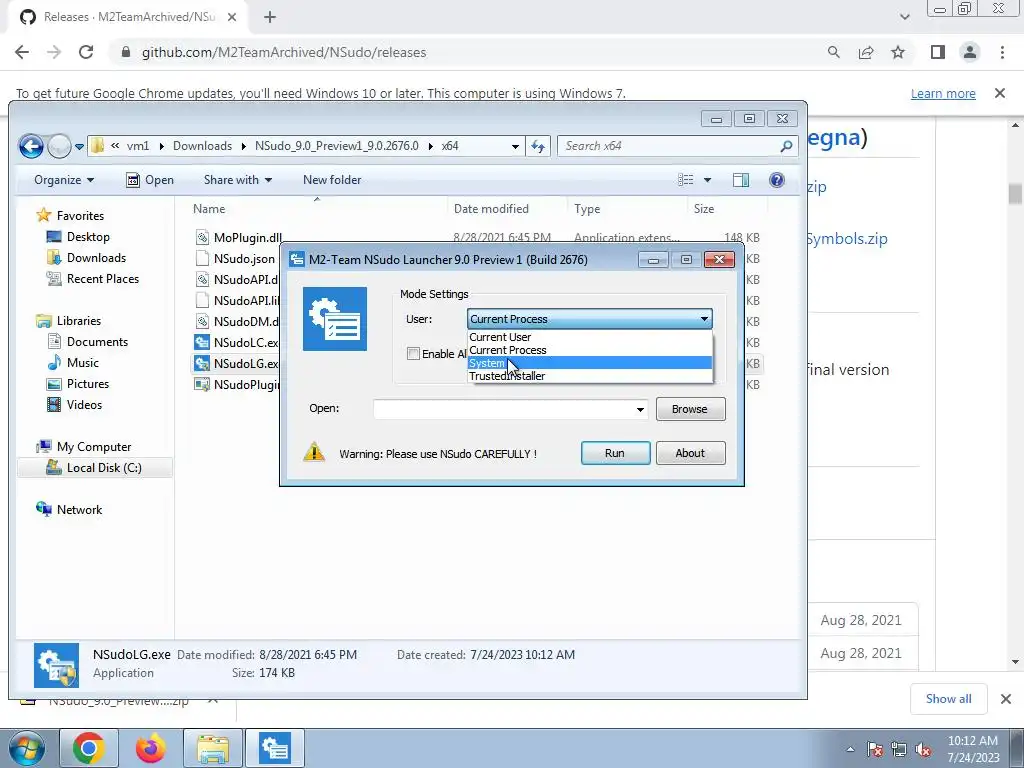1024x768 pixels.
Task: Select Current Process option in the list
Action: (x=590, y=350)
